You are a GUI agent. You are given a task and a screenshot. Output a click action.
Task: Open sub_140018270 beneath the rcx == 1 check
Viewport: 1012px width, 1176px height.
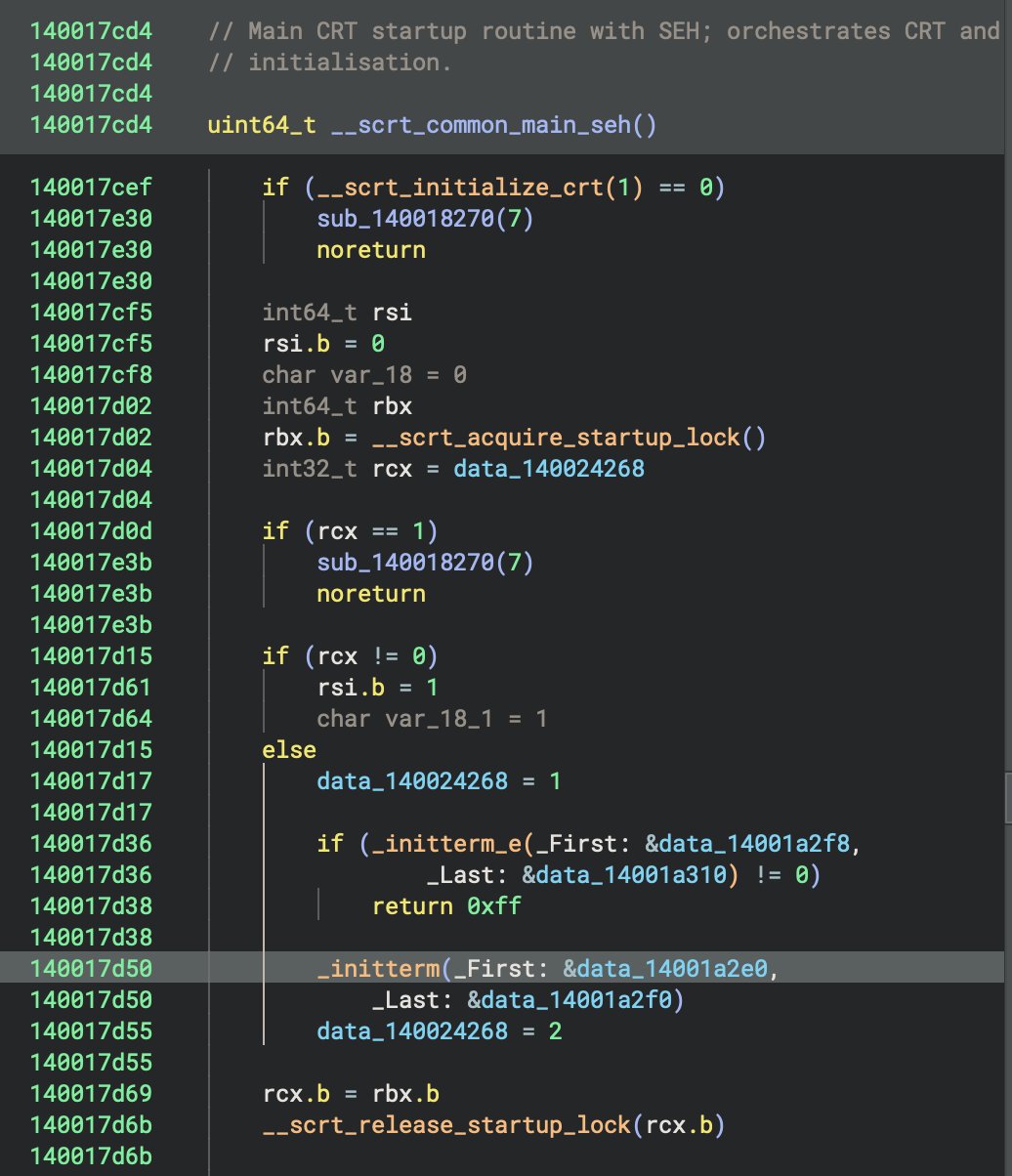(x=405, y=562)
